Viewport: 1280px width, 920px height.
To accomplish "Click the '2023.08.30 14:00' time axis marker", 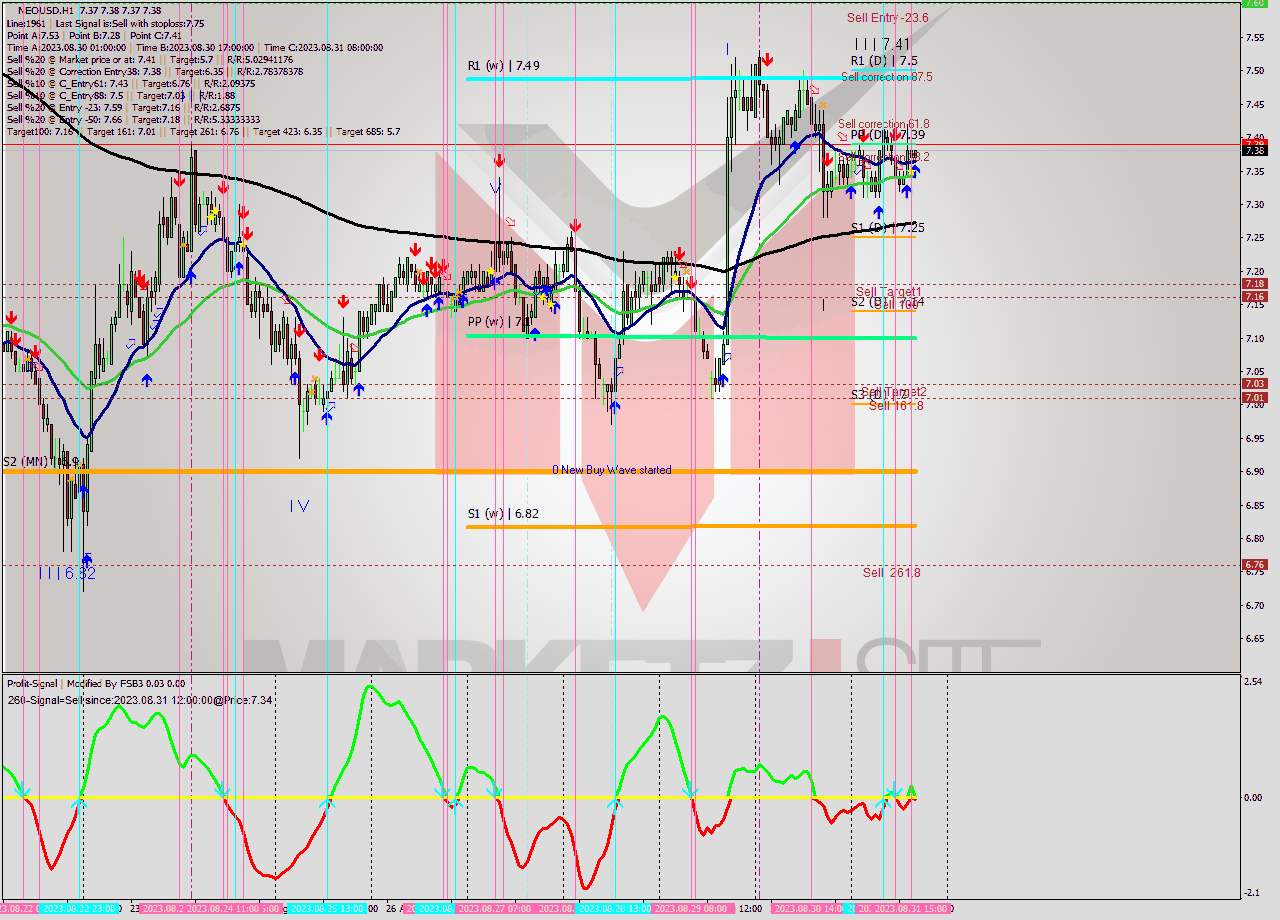I will coord(809,909).
